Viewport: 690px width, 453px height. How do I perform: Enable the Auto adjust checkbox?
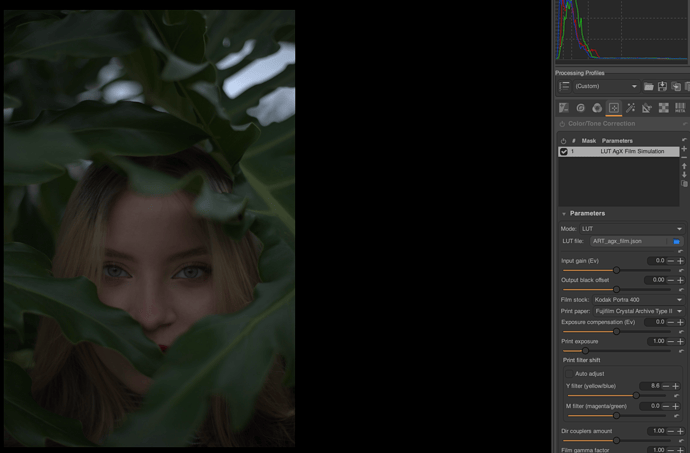pyautogui.click(x=569, y=374)
